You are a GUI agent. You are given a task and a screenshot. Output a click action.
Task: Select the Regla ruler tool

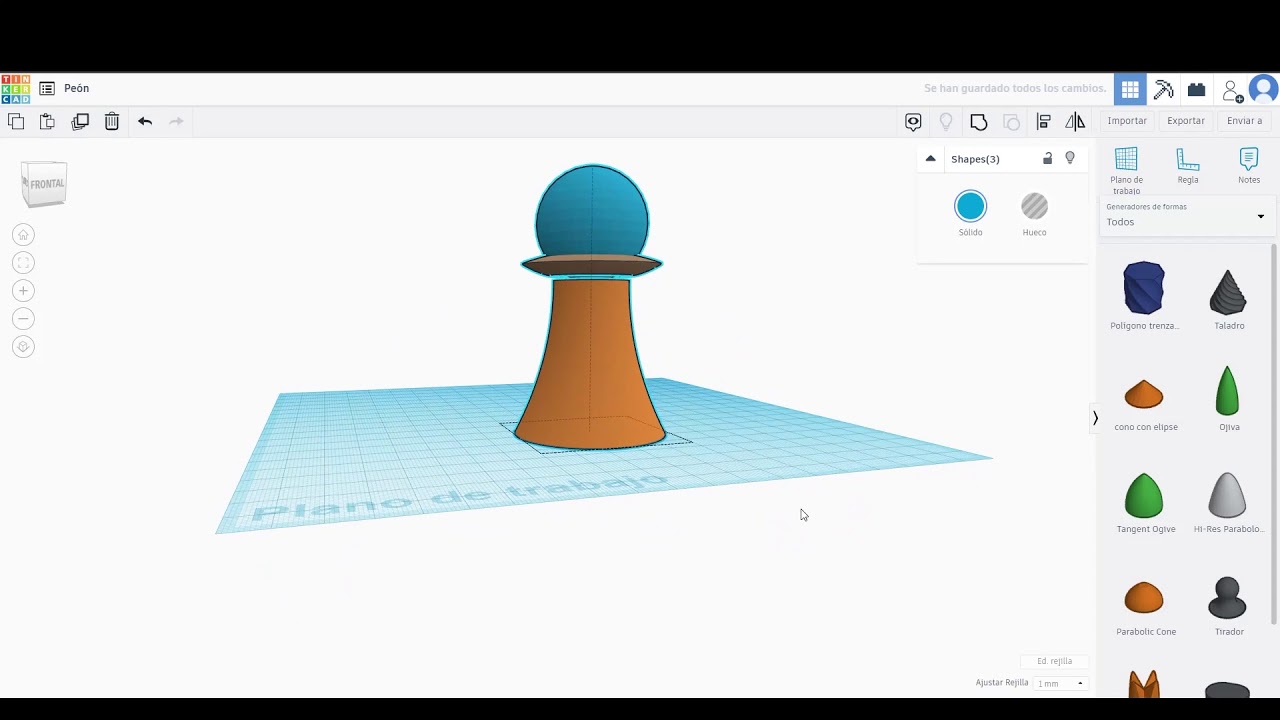1188,166
